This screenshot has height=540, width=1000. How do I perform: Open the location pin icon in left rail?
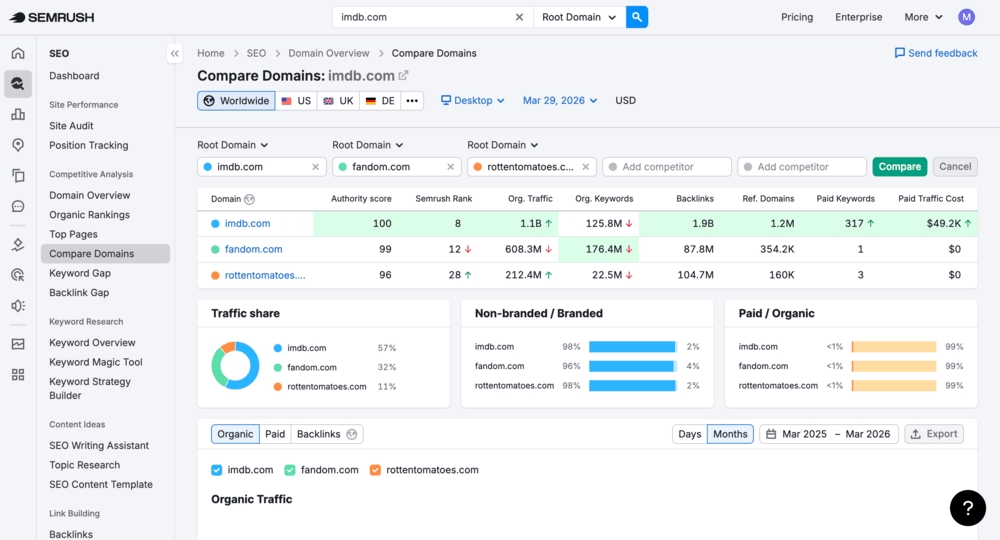[x=18, y=145]
